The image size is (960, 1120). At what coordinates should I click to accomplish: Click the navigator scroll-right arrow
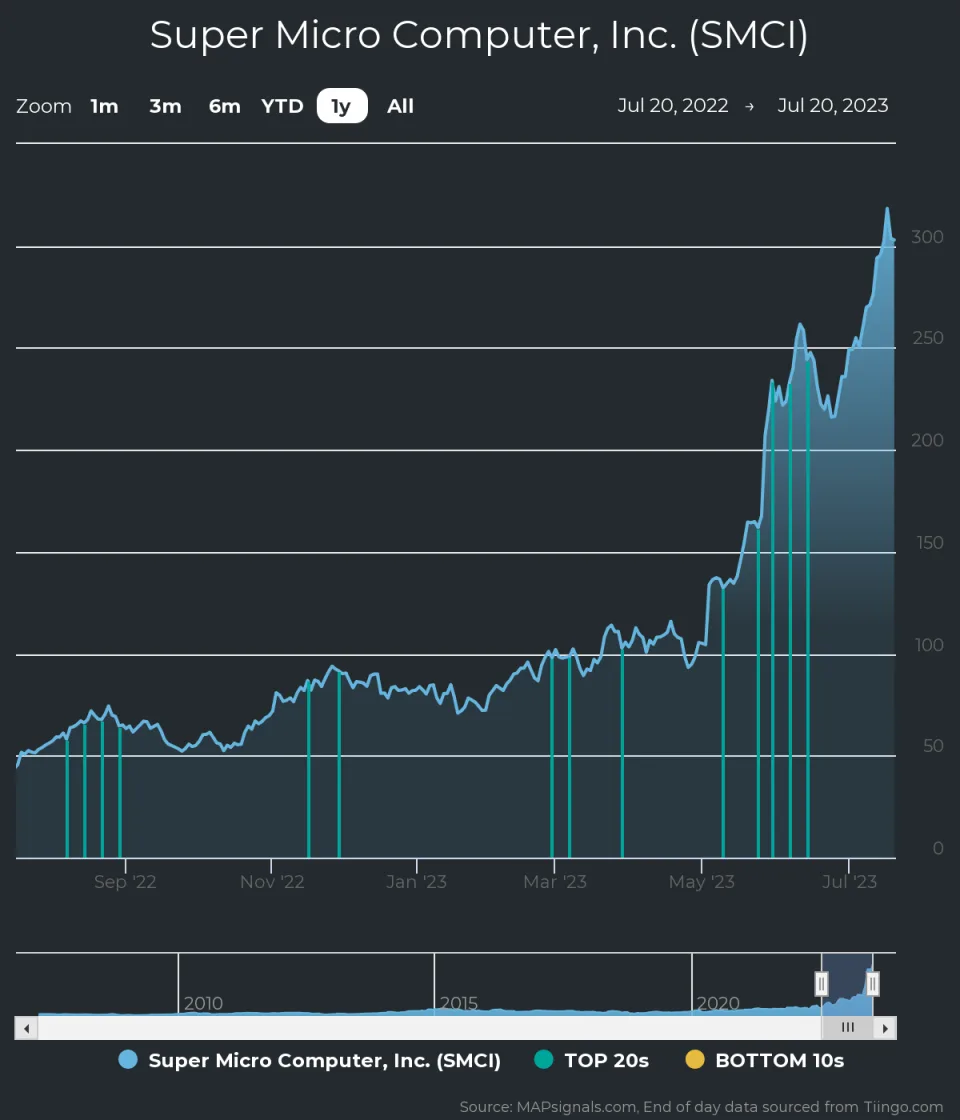point(885,1029)
